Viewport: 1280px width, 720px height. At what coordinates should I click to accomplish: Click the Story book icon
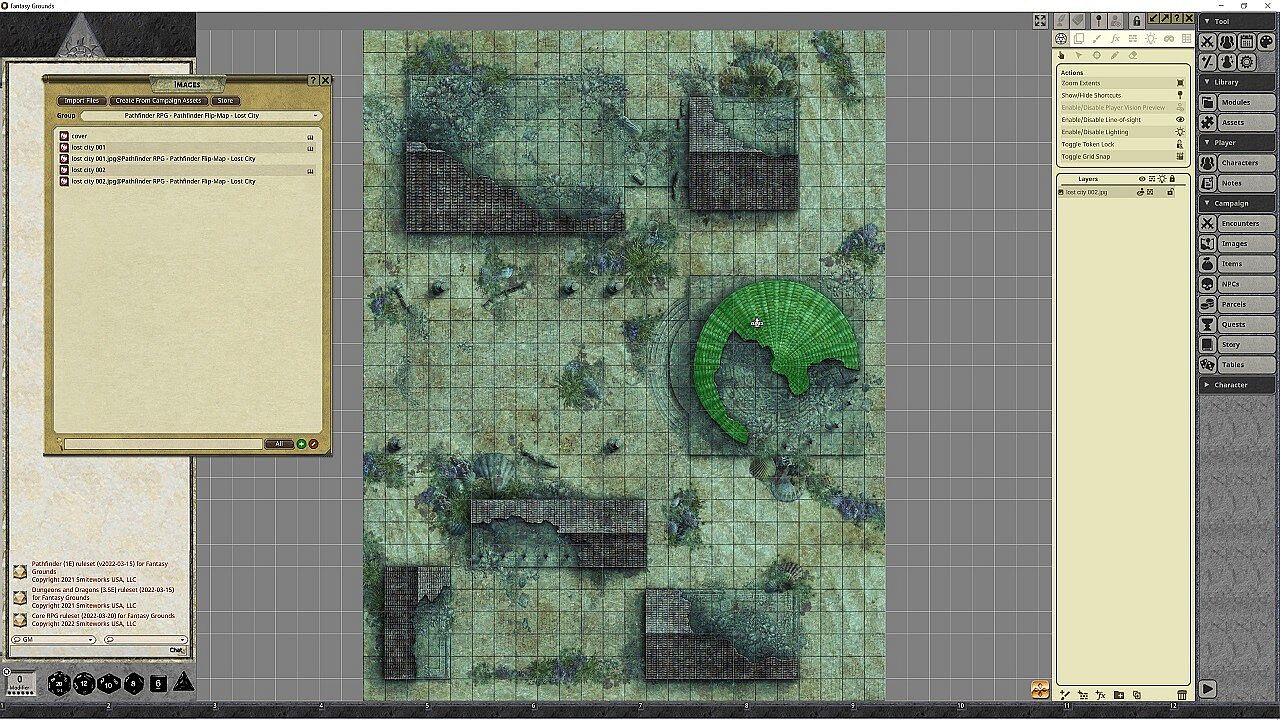pyautogui.click(x=1208, y=344)
